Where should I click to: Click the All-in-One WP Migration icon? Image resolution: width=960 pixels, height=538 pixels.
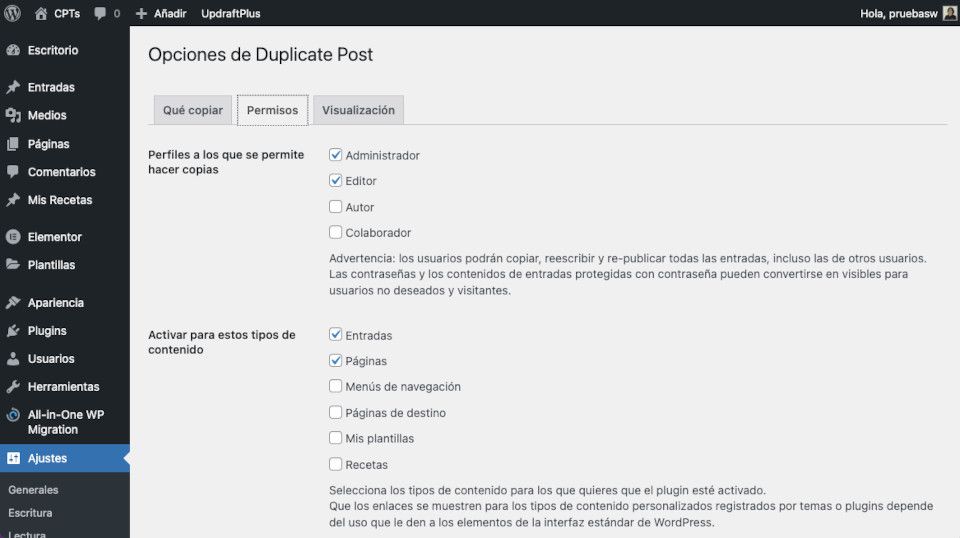point(13,415)
